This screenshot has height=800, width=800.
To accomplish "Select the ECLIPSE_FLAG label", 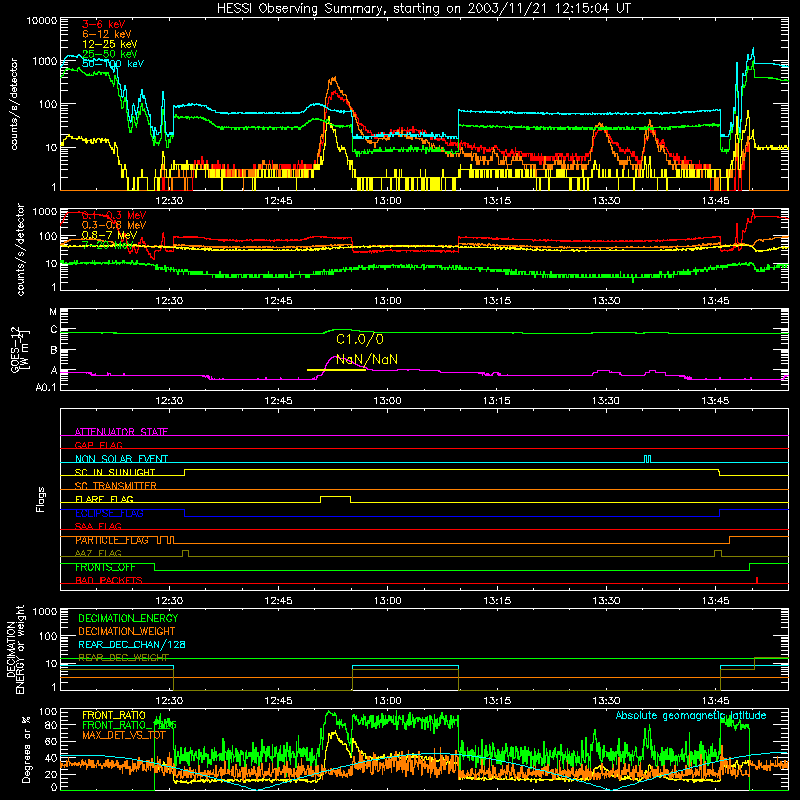I will pos(109,513).
